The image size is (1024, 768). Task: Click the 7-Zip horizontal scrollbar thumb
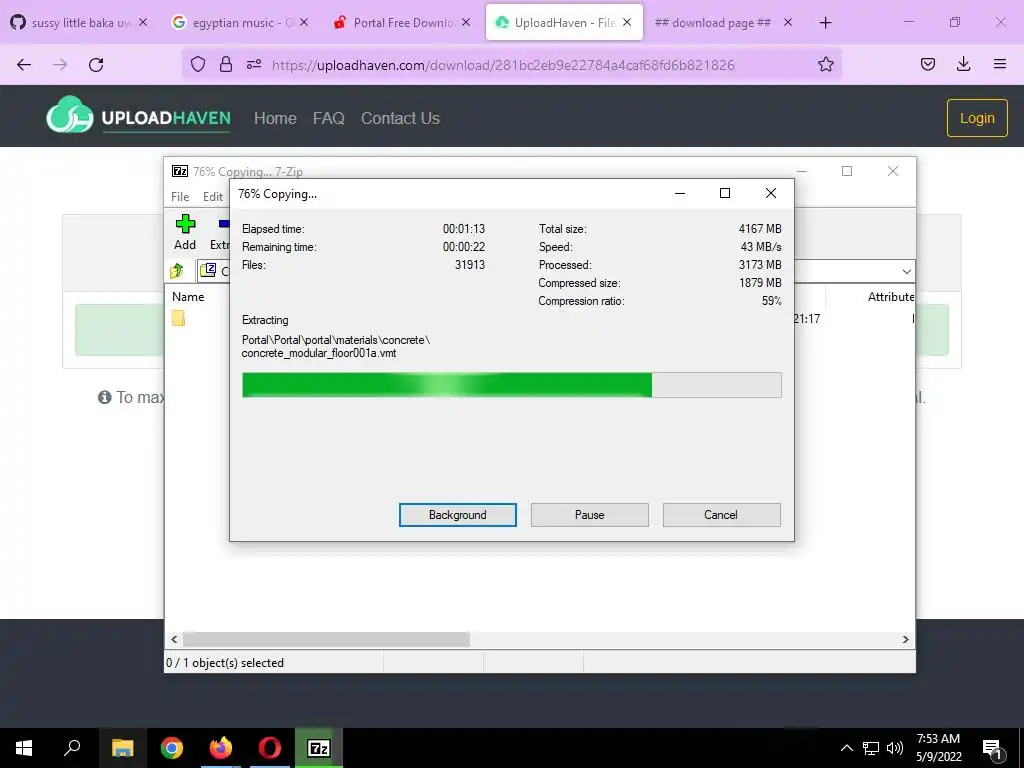tap(326, 639)
